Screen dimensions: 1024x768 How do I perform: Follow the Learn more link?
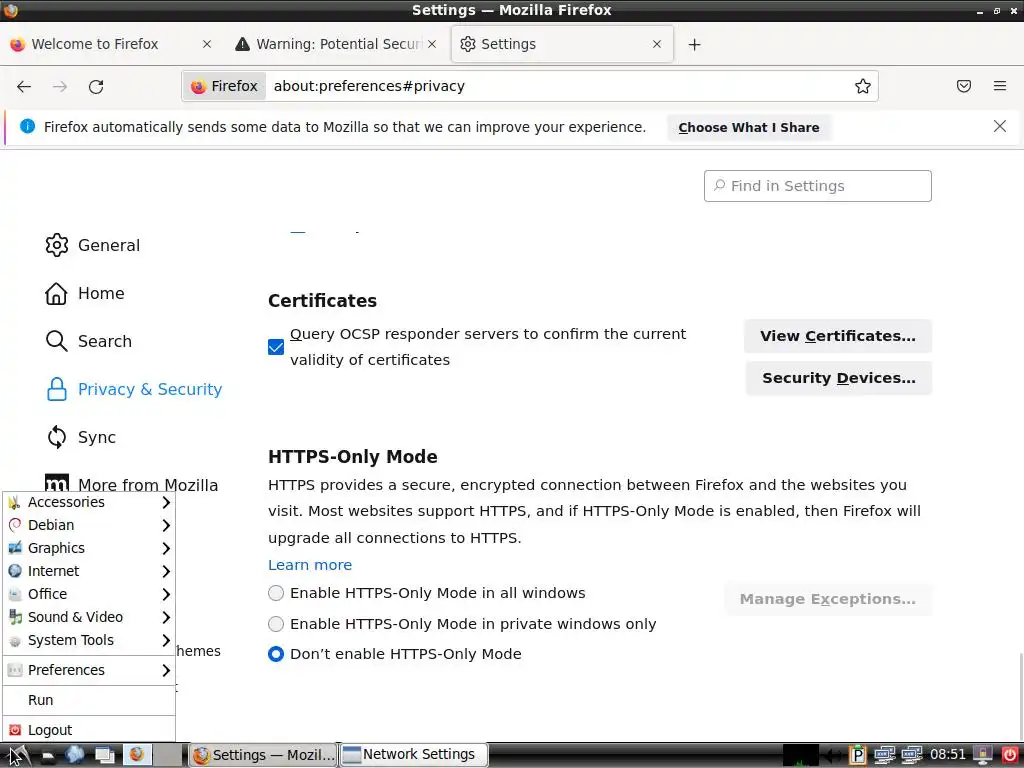[310, 565]
